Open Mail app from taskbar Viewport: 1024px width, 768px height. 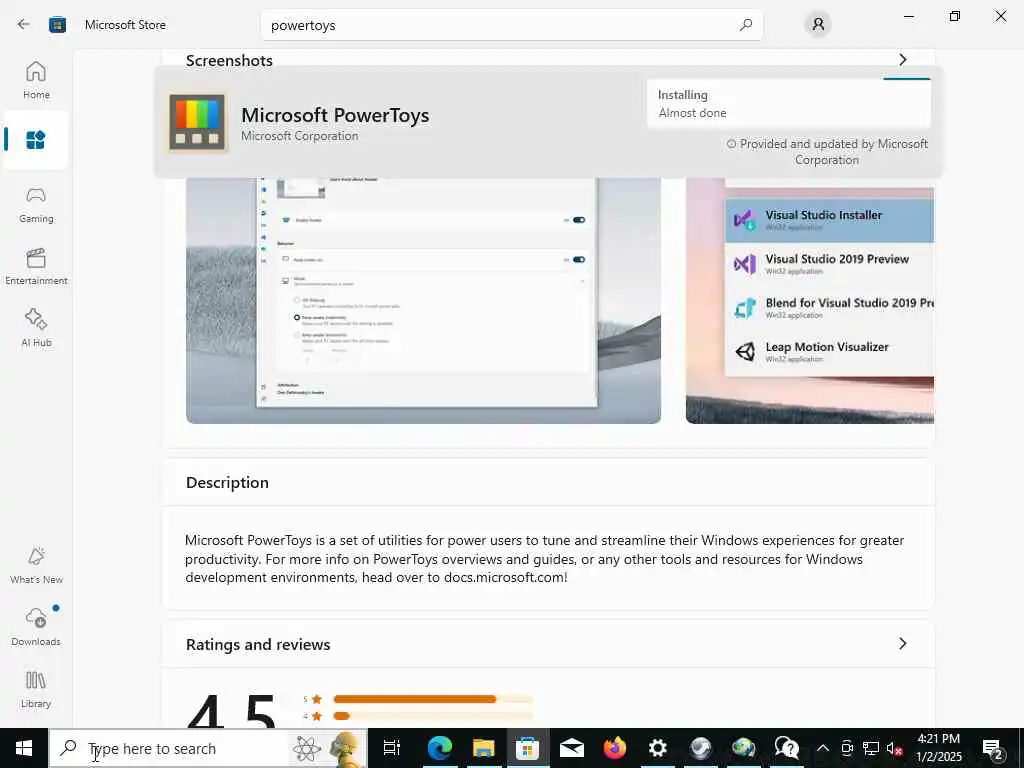[571, 748]
